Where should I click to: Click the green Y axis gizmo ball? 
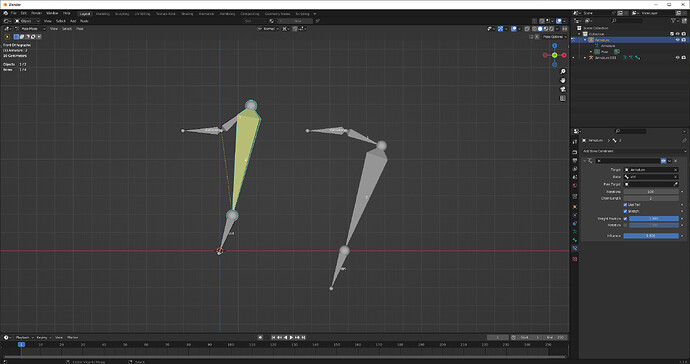(554, 55)
